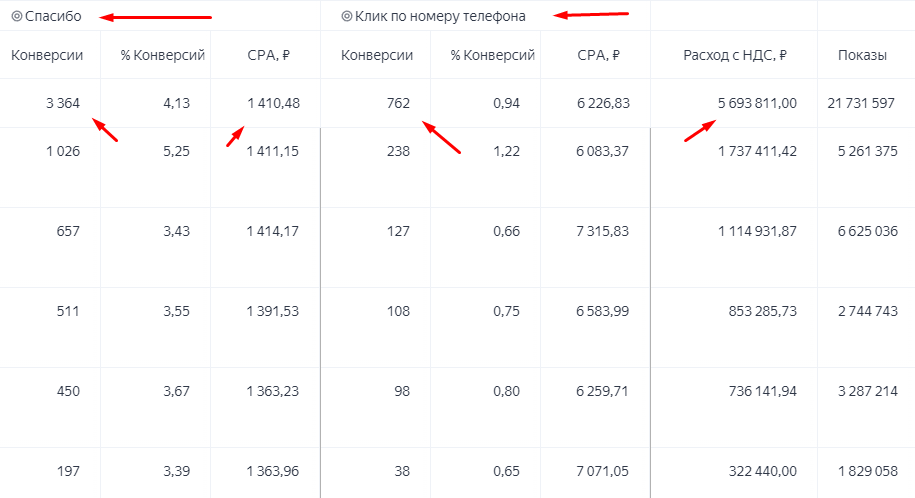Sort by Конверсии under Спасибо

pos(47,55)
